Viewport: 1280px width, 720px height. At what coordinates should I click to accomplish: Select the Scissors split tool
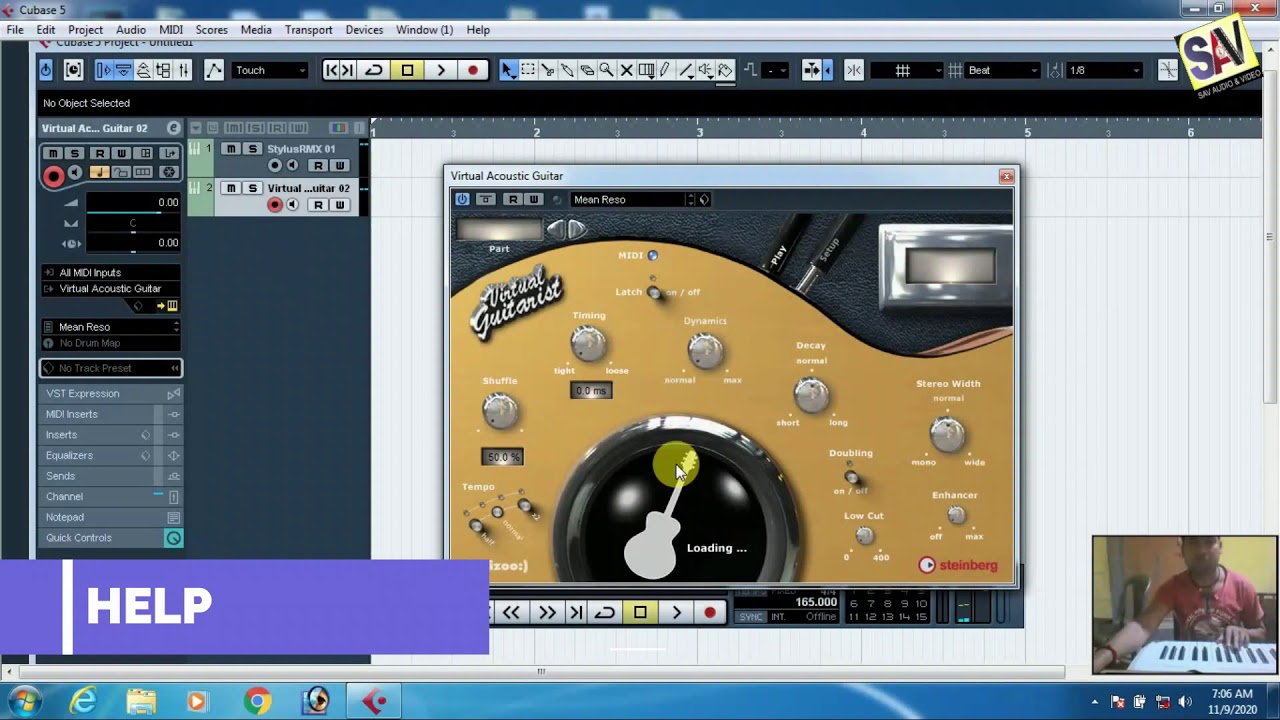pyautogui.click(x=549, y=72)
